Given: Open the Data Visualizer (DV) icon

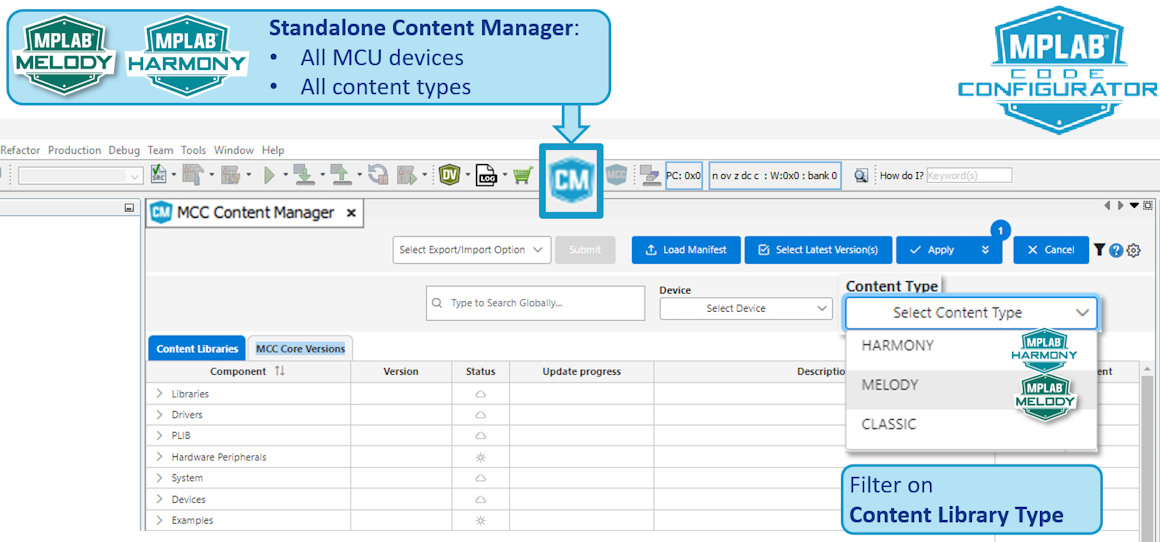Looking at the screenshot, I should click(449, 175).
